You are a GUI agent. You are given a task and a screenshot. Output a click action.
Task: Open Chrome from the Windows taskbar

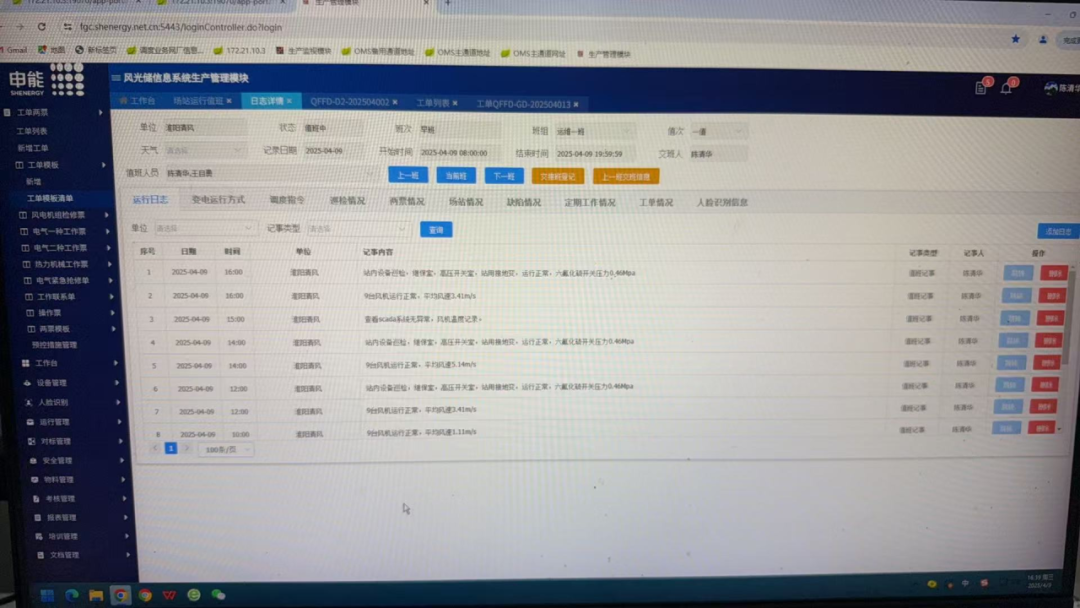tap(121, 596)
